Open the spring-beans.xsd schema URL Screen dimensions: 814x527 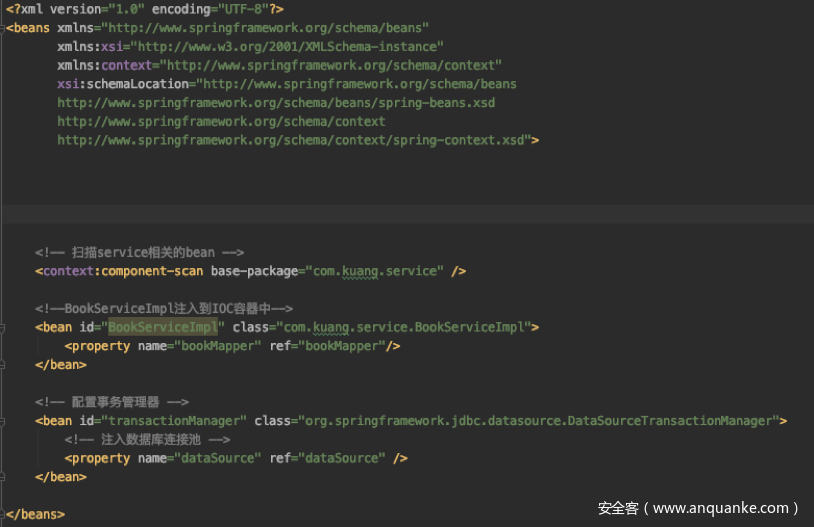pyautogui.click(x=276, y=103)
